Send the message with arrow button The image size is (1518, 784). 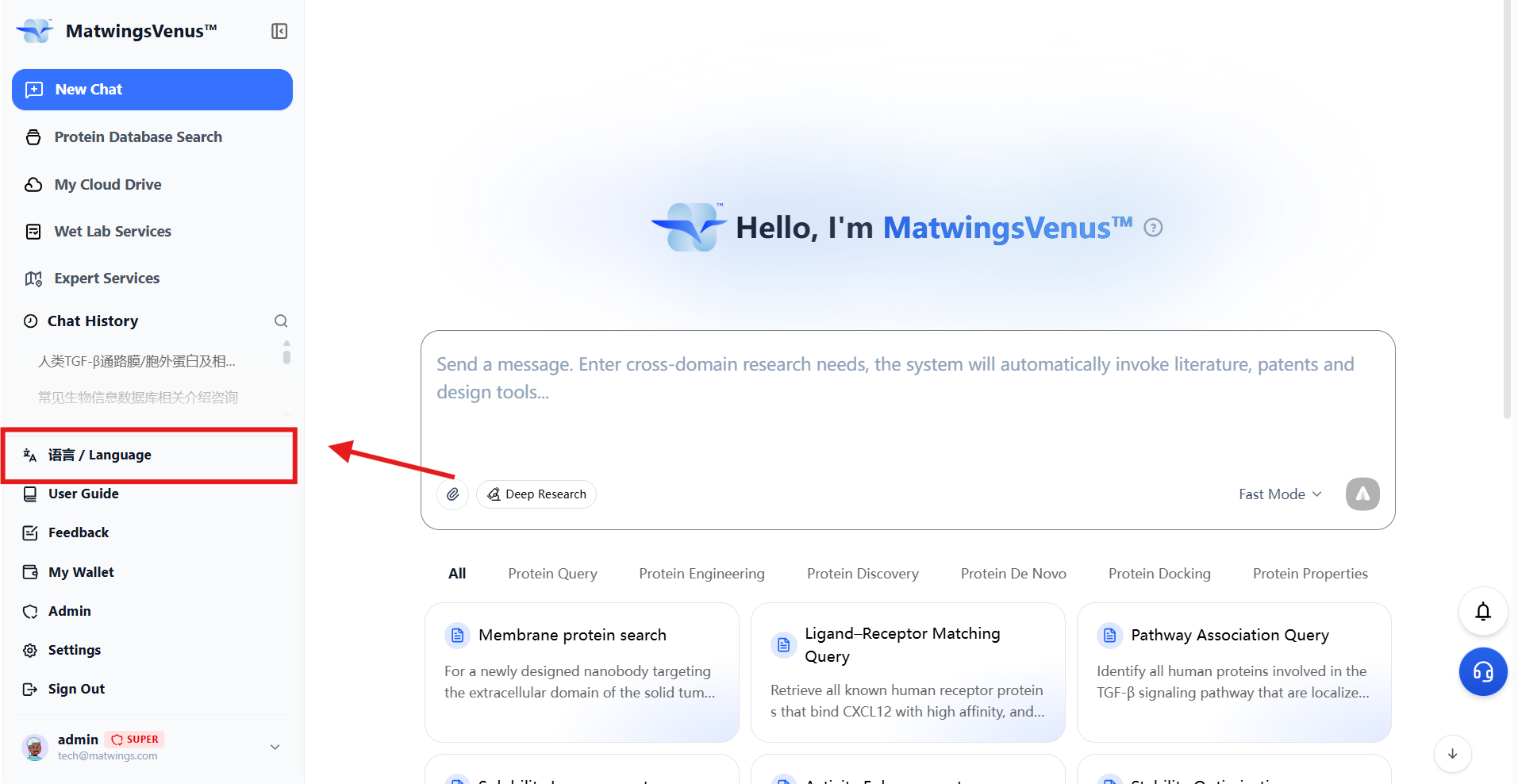(x=1362, y=494)
